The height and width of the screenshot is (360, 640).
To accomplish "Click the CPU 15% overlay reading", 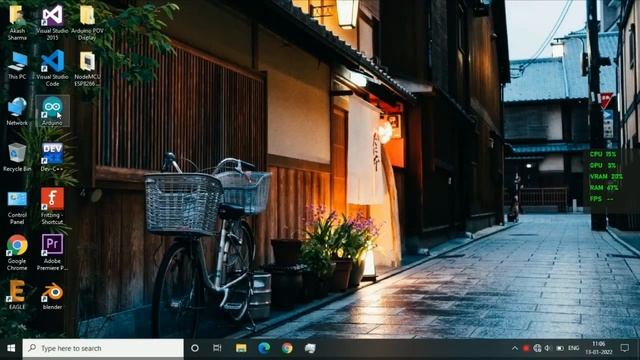I will pyautogui.click(x=603, y=154).
